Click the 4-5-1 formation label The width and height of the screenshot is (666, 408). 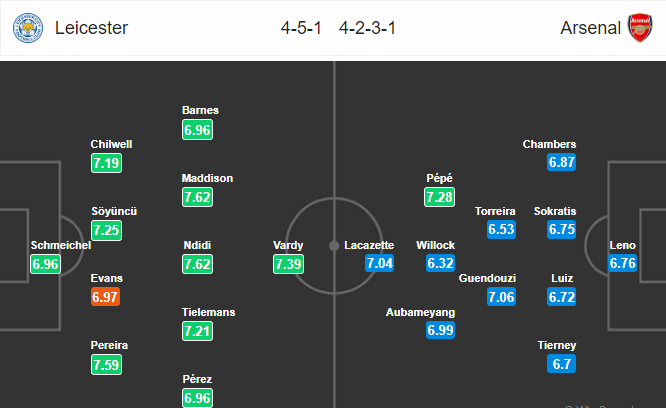pyautogui.click(x=301, y=28)
